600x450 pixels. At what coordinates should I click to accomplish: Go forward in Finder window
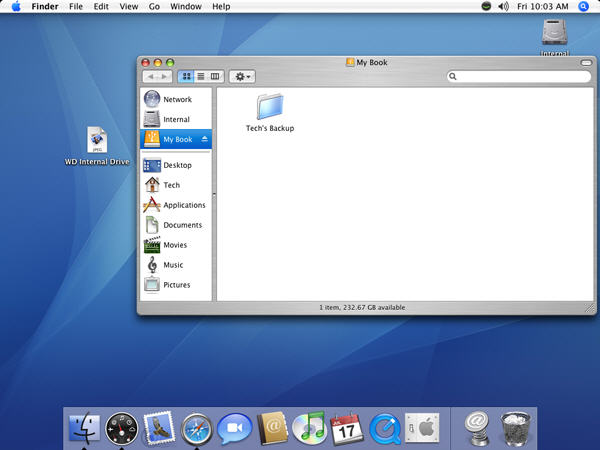coord(164,77)
